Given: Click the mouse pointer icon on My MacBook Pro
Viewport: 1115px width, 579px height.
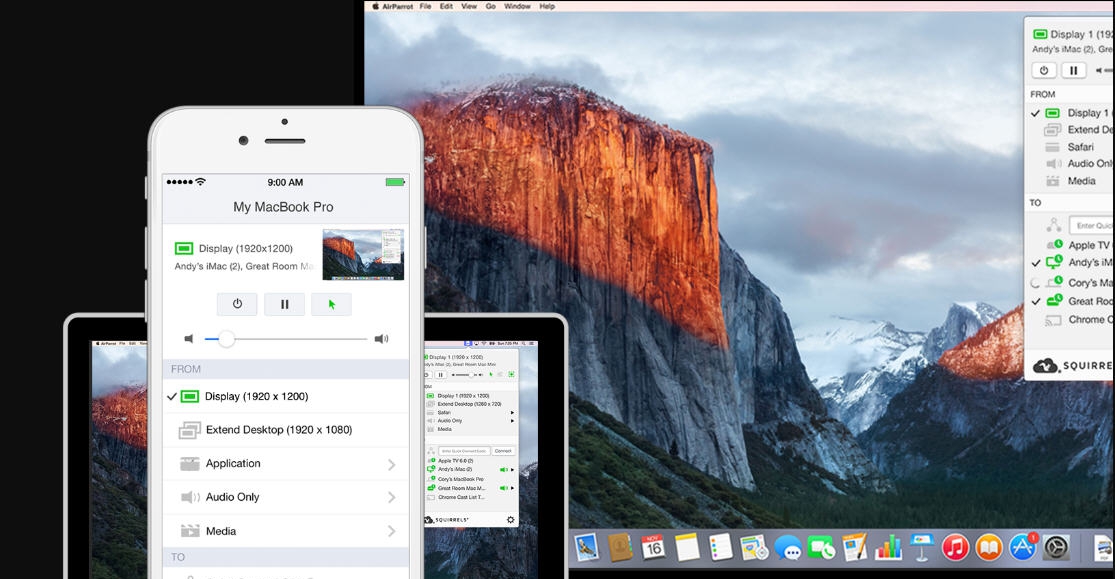Looking at the screenshot, I should point(330,303).
